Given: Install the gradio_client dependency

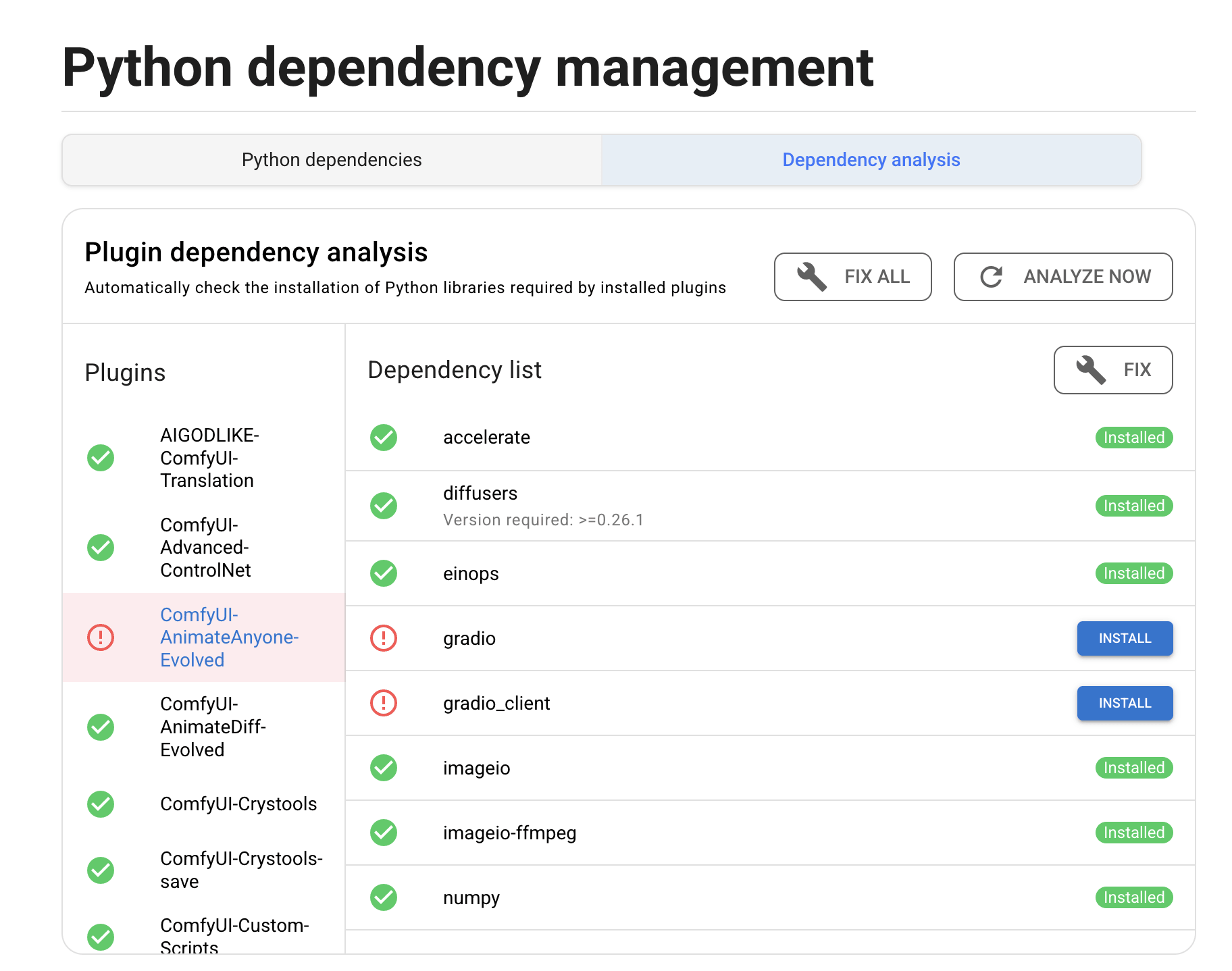Looking at the screenshot, I should [1125, 703].
